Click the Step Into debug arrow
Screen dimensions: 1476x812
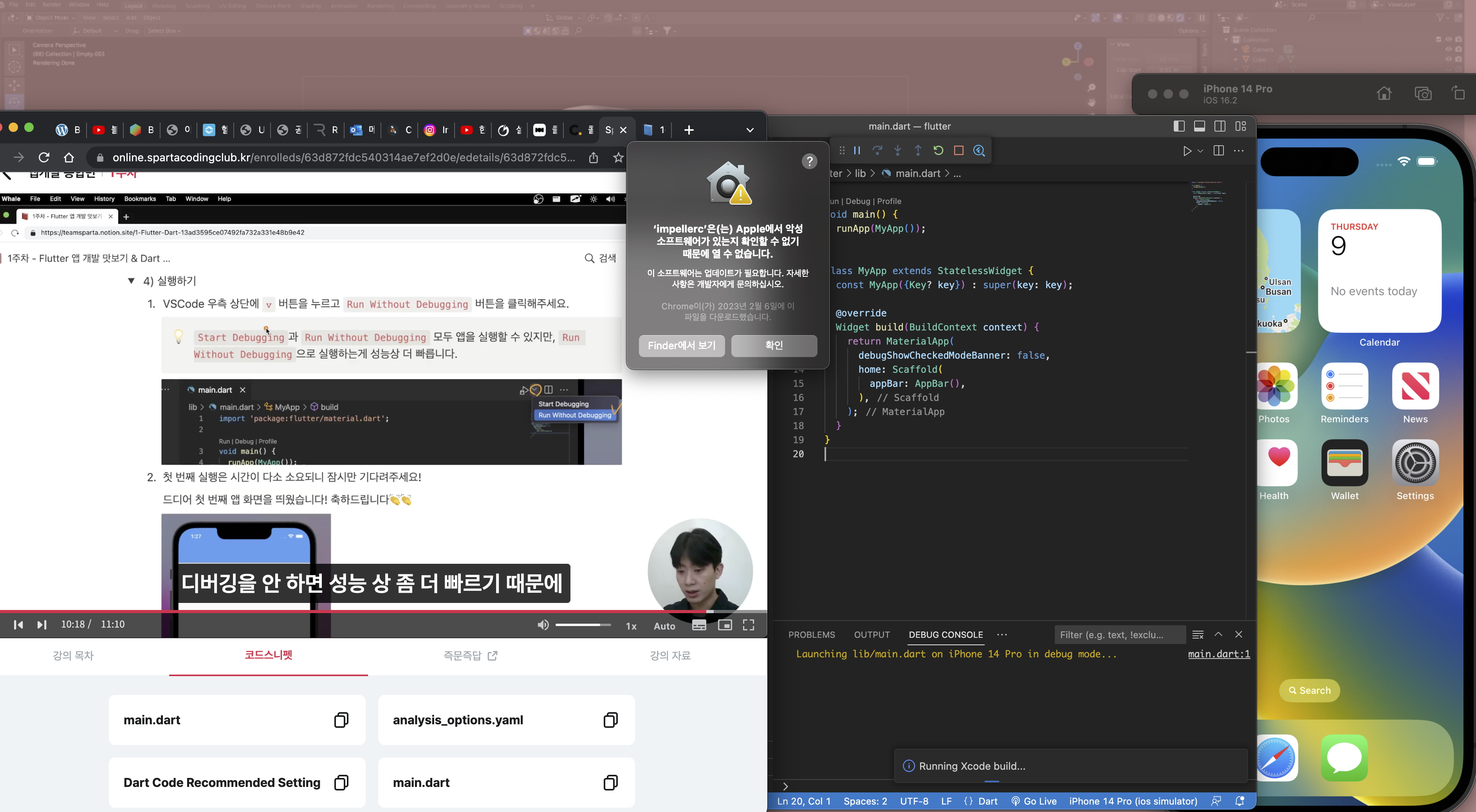(x=898, y=150)
